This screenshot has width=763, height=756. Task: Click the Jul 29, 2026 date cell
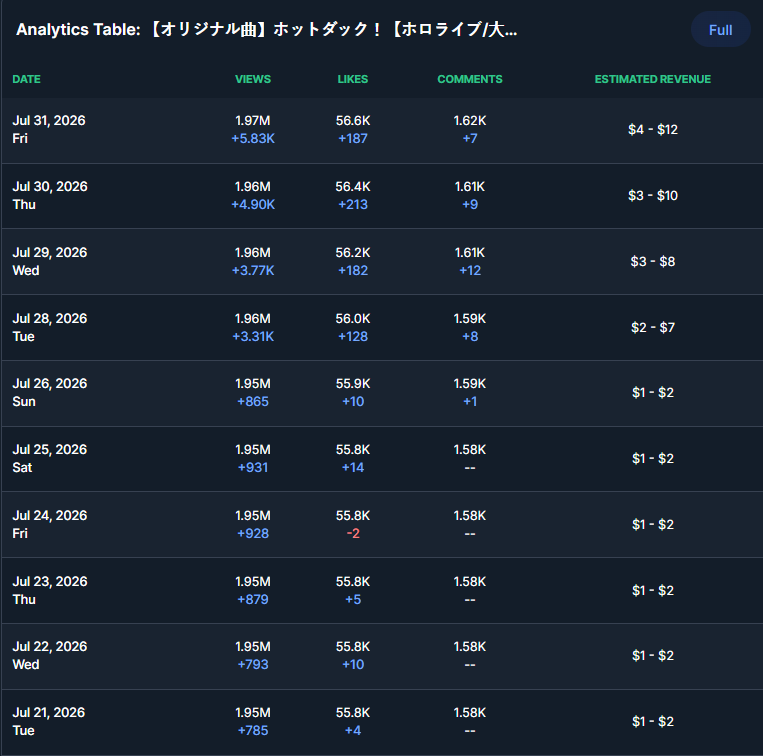pyautogui.click(x=50, y=262)
